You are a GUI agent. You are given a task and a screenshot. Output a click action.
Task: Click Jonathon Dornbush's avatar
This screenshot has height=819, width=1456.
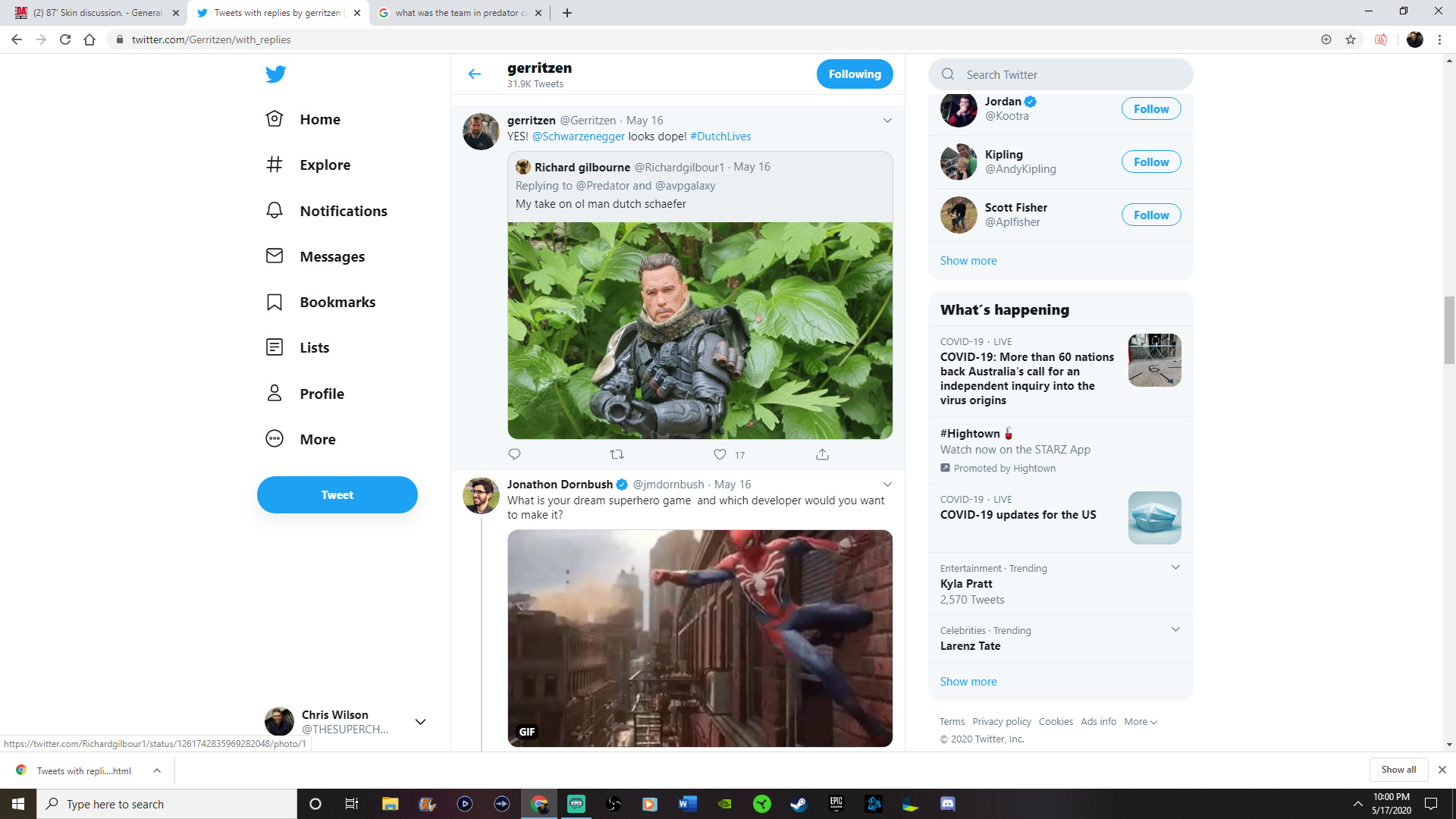pyautogui.click(x=481, y=496)
